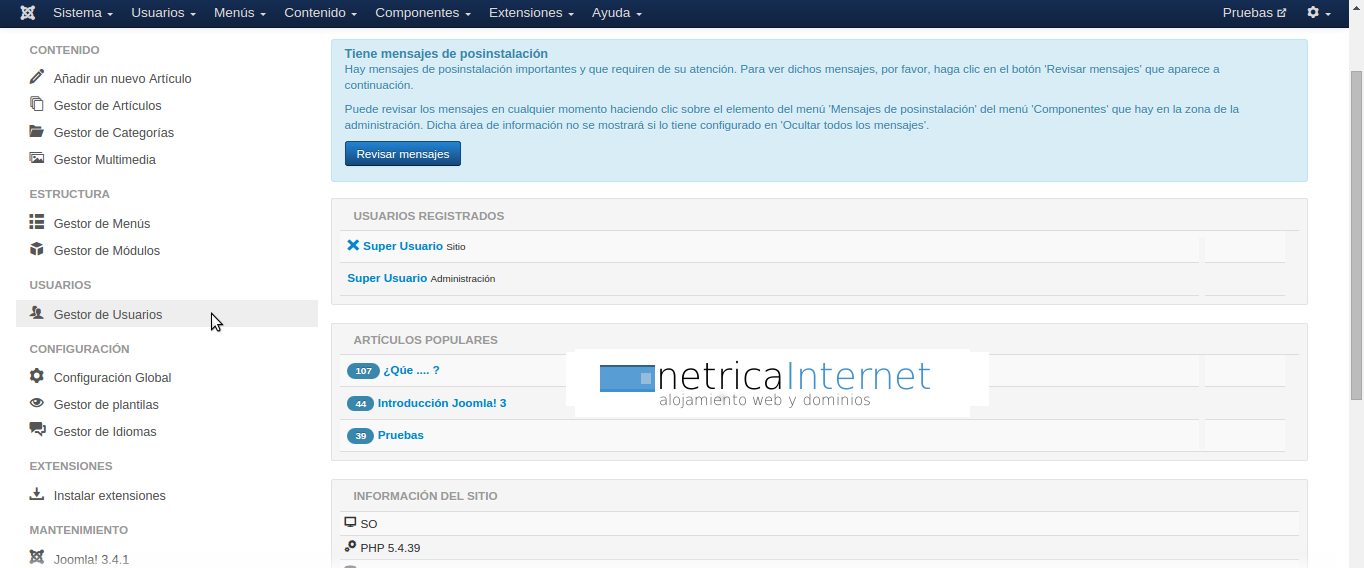Open Super Usuario Sitio entry
This screenshot has width=1364, height=568.
[403, 246]
